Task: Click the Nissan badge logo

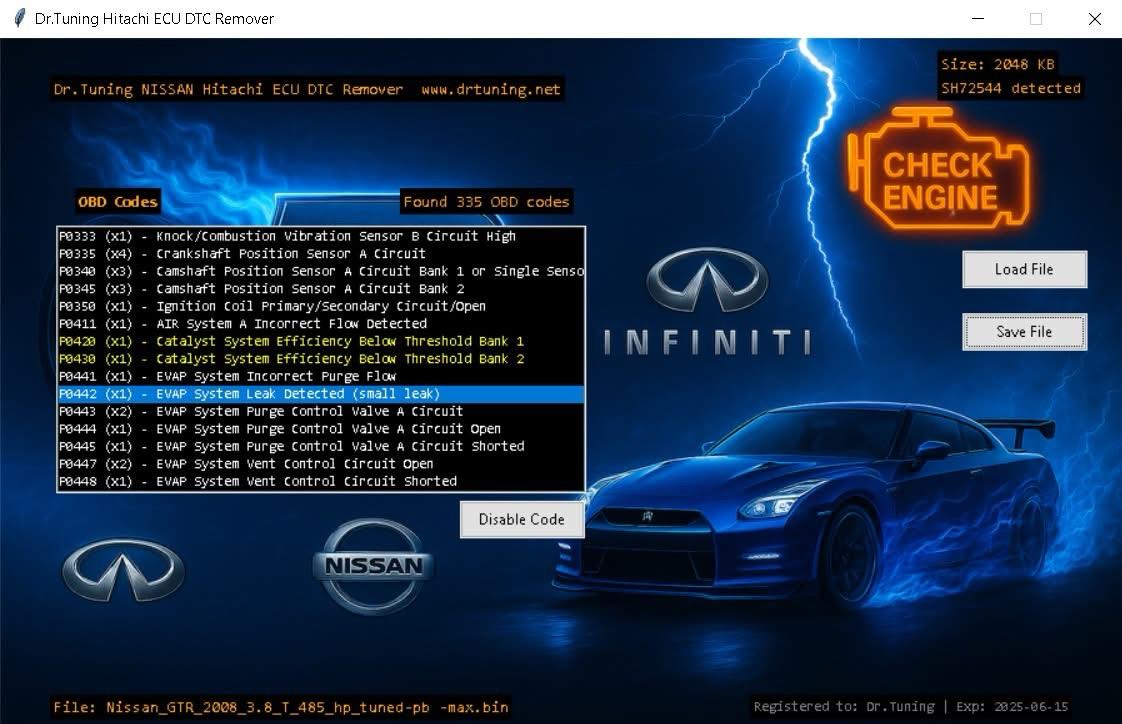Action: [x=372, y=565]
